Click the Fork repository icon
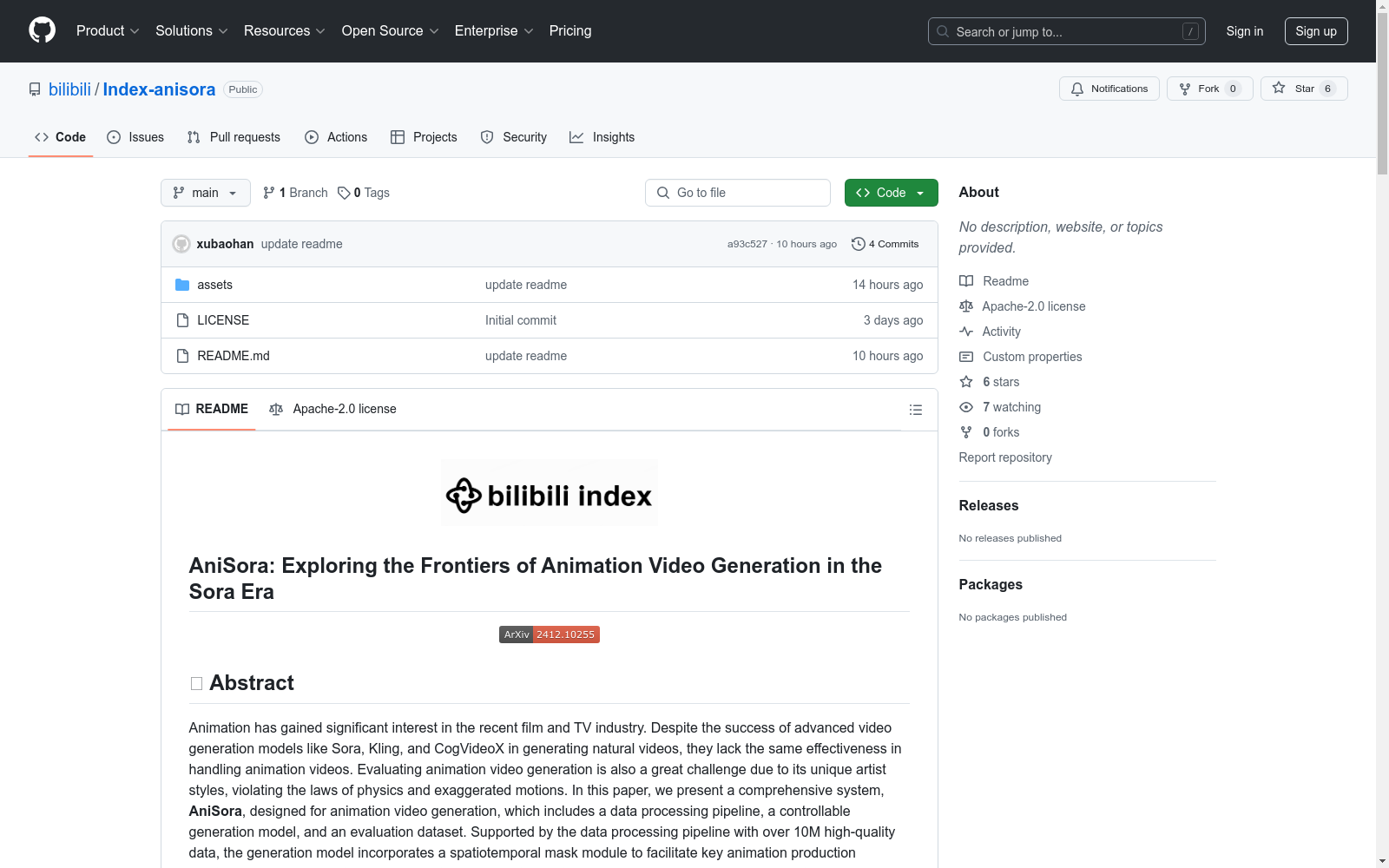This screenshot has height=868, width=1389. click(x=1185, y=89)
